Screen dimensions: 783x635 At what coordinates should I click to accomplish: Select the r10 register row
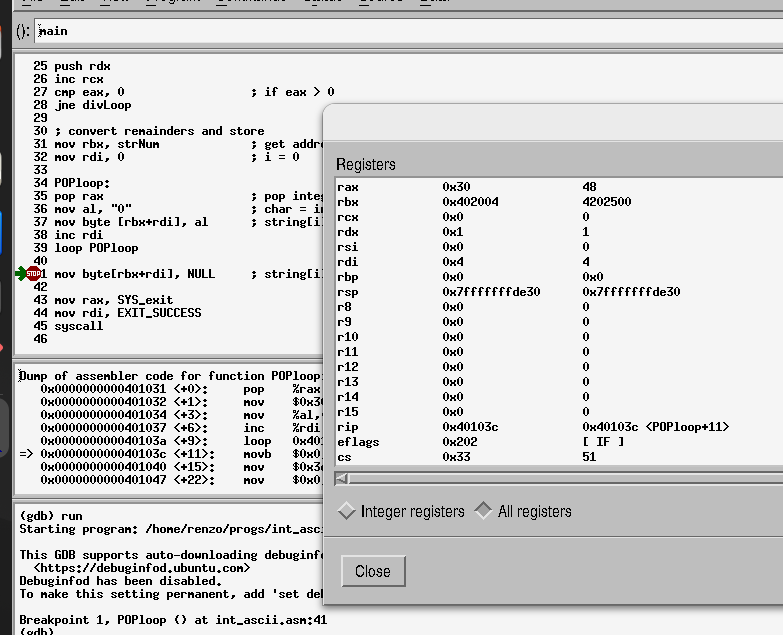[559, 336]
